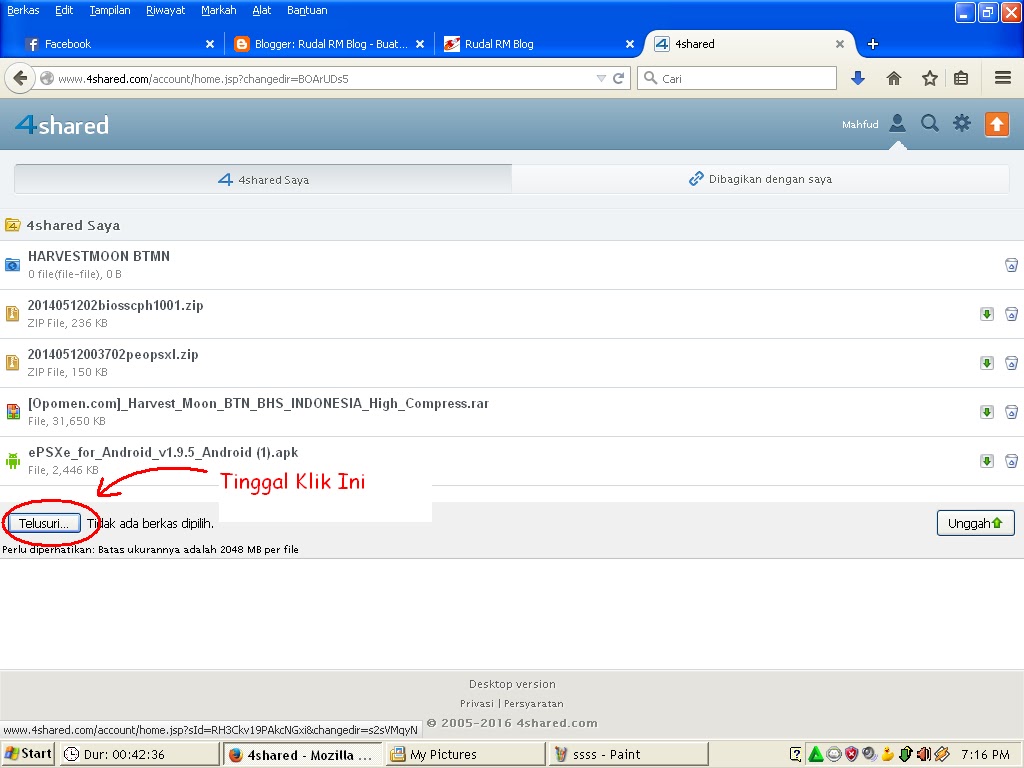Viewport: 1024px width, 768px height.
Task: Go to Firefox home page icon
Action: click(893, 78)
